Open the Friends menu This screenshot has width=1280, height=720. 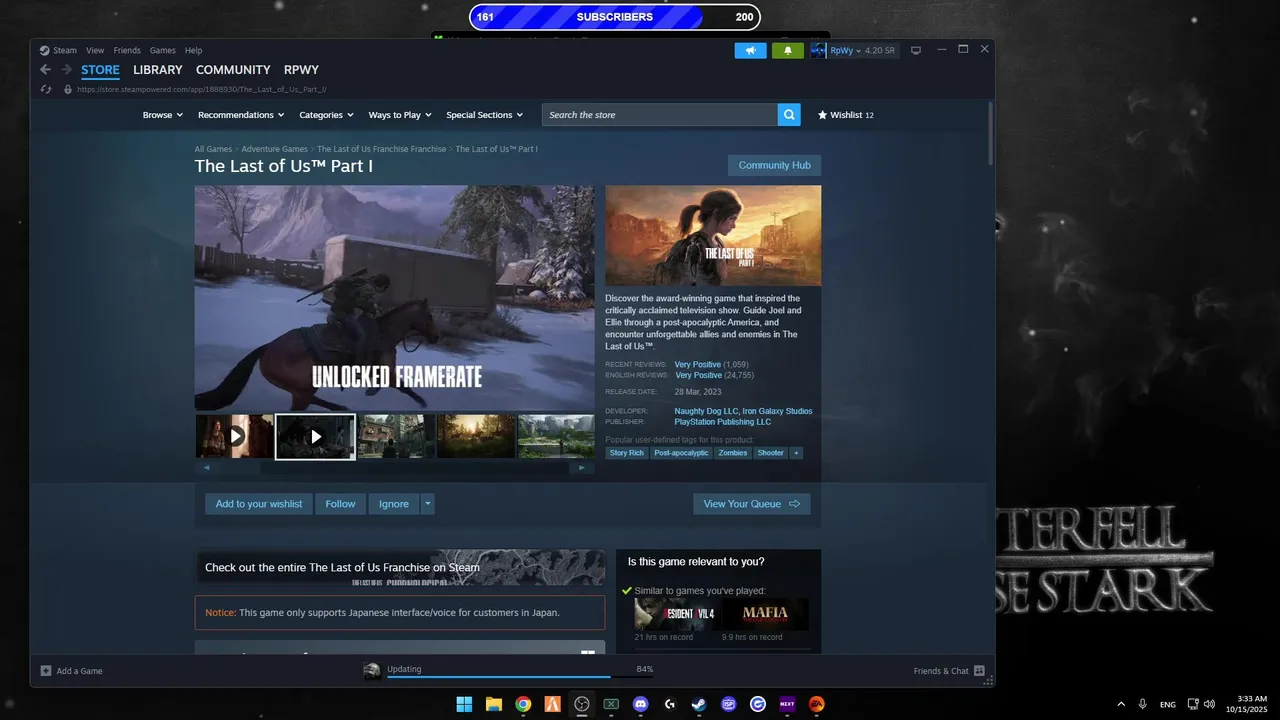(127, 50)
